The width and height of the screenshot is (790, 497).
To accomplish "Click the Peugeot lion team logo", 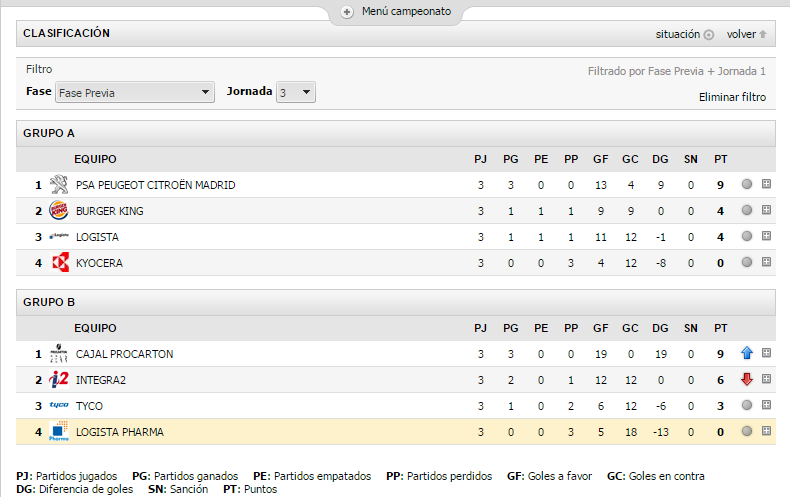I will coord(59,185).
